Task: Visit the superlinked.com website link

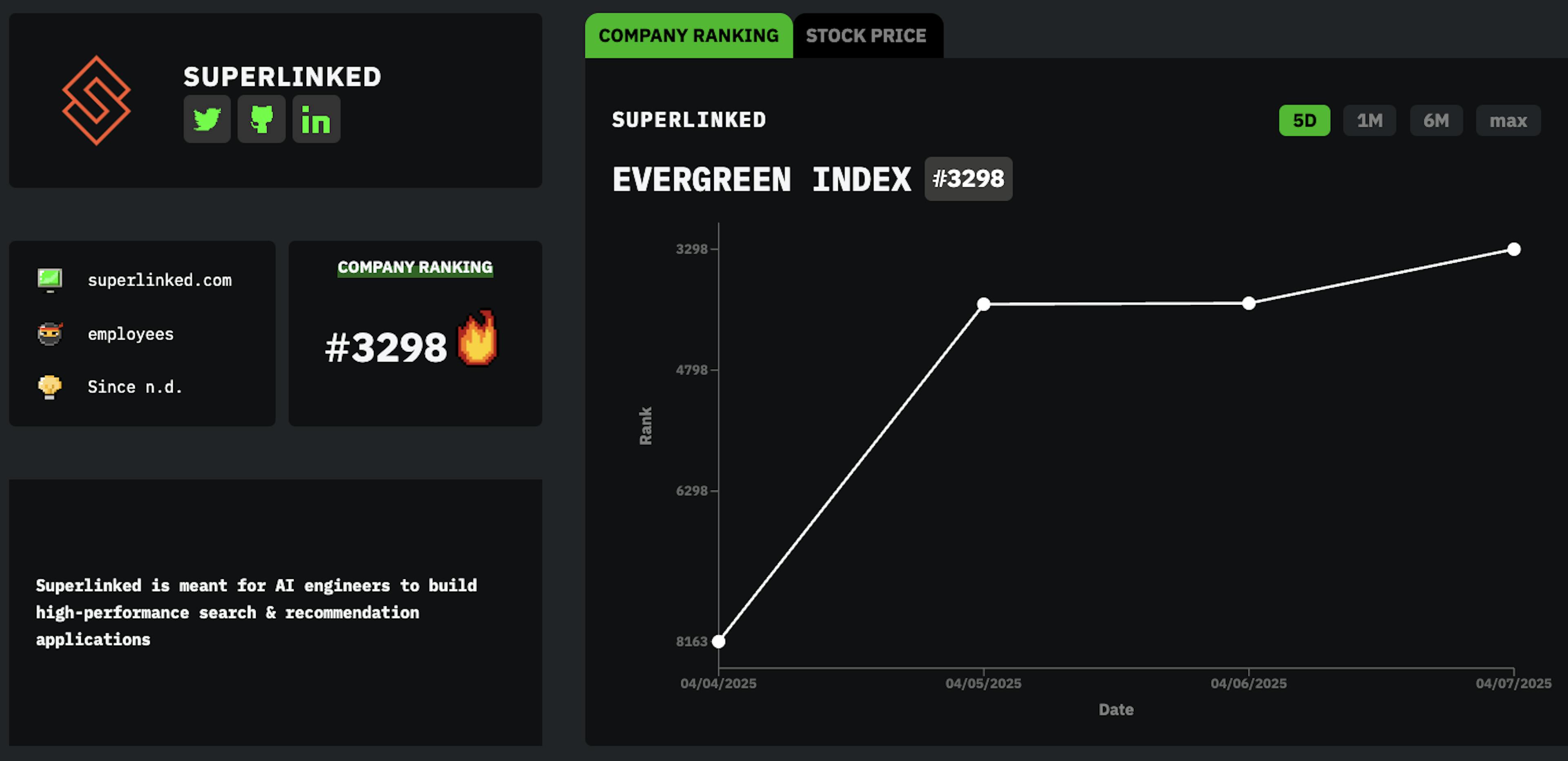Action: [160, 280]
